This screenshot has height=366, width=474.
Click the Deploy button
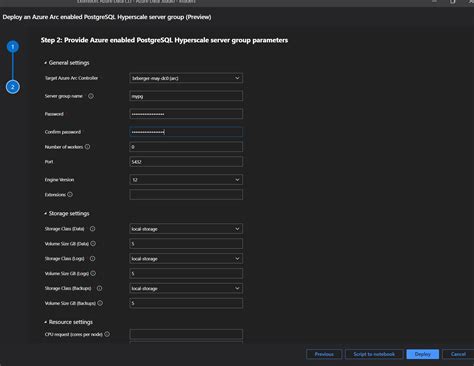(x=423, y=354)
